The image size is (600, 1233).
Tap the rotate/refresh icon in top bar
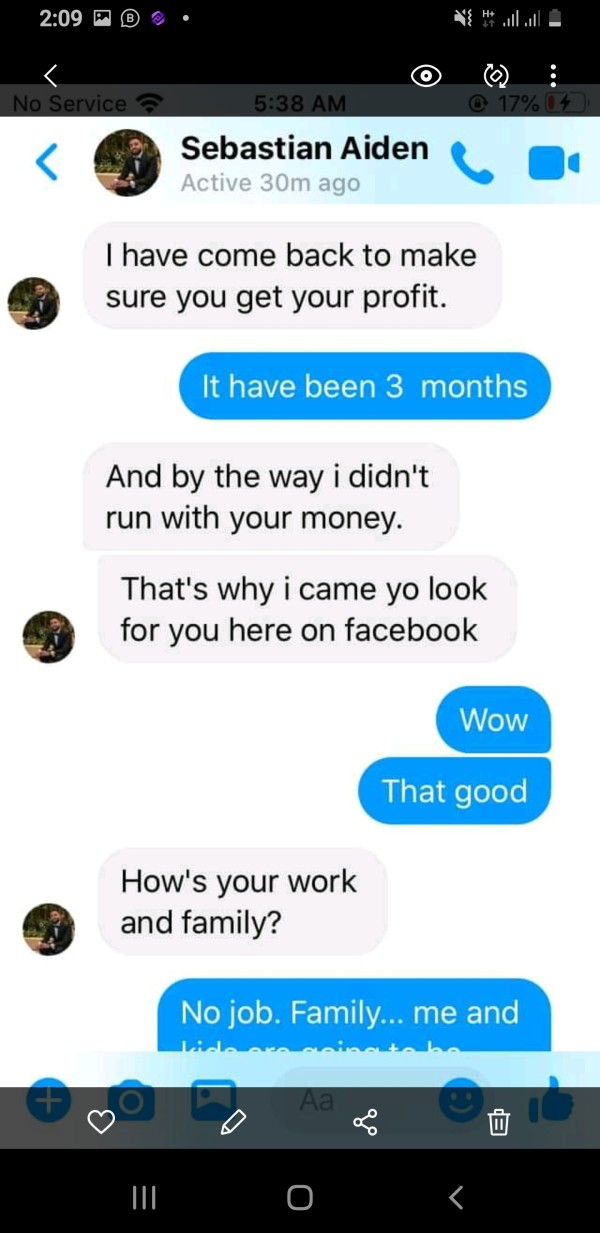[x=495, y=76]
